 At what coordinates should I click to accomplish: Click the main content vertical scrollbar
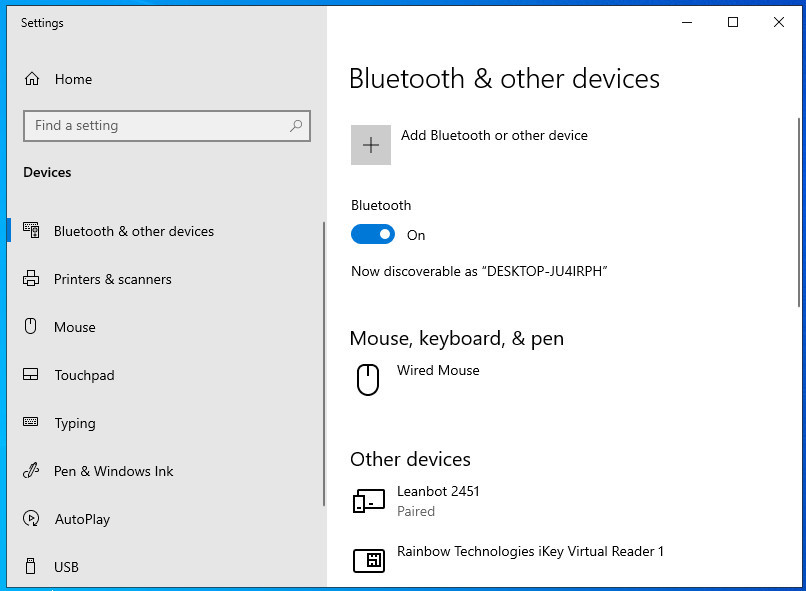tap(799, 213)
